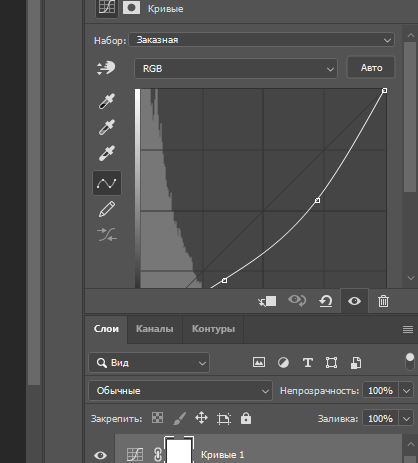
Task: Select the on-image targeted adjustment tool
Action: [106, 68]
